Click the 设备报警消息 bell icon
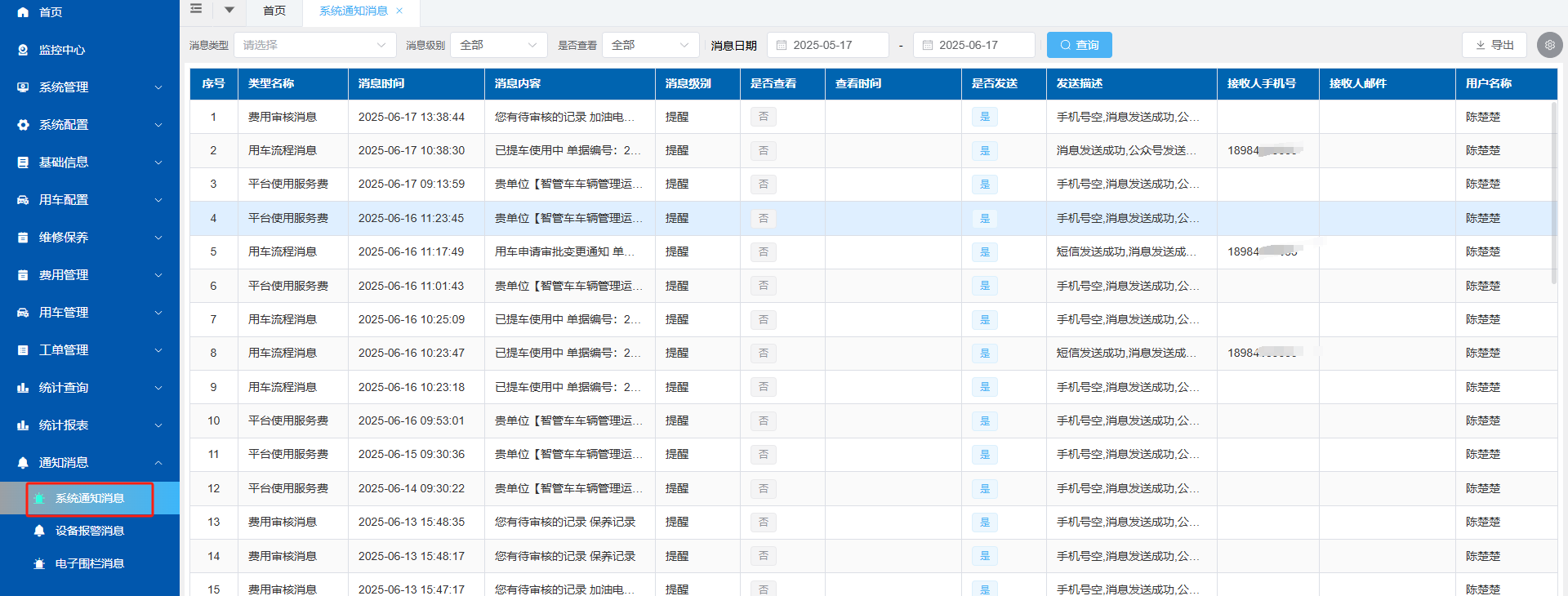Screen dimensions: 1568x596 tap(39, 531)
